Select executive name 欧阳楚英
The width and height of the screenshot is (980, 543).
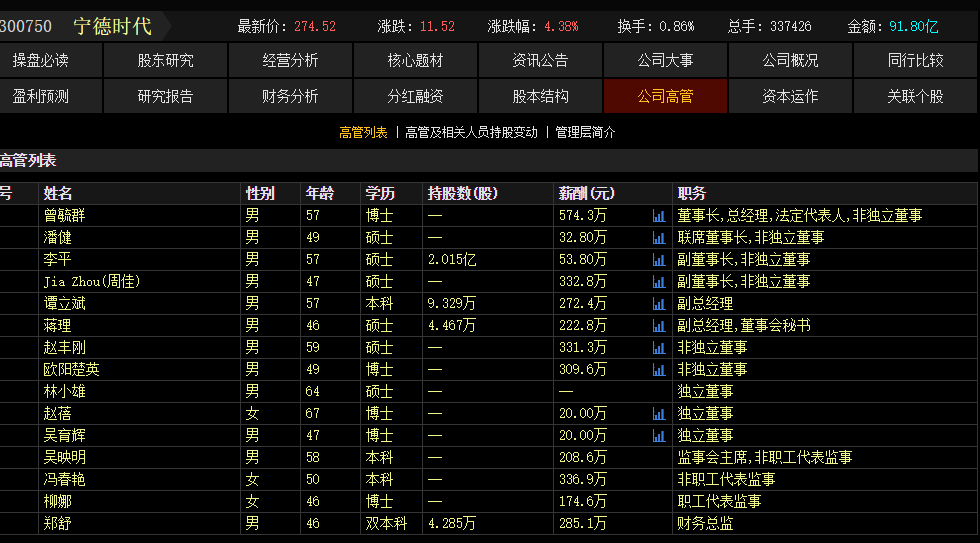[x=71, y=369]
